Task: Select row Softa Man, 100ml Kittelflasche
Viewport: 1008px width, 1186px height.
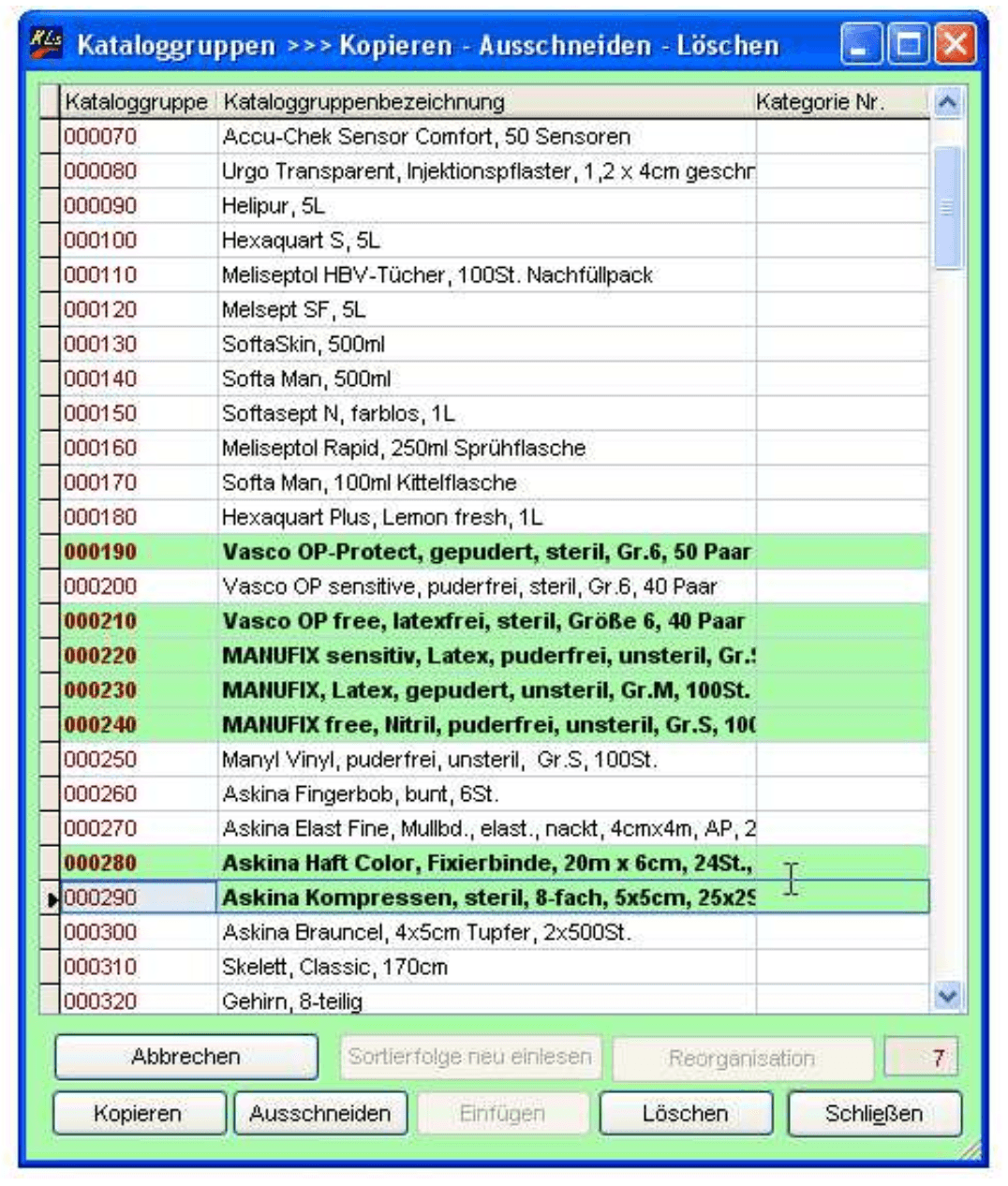Action: (485, 483)
